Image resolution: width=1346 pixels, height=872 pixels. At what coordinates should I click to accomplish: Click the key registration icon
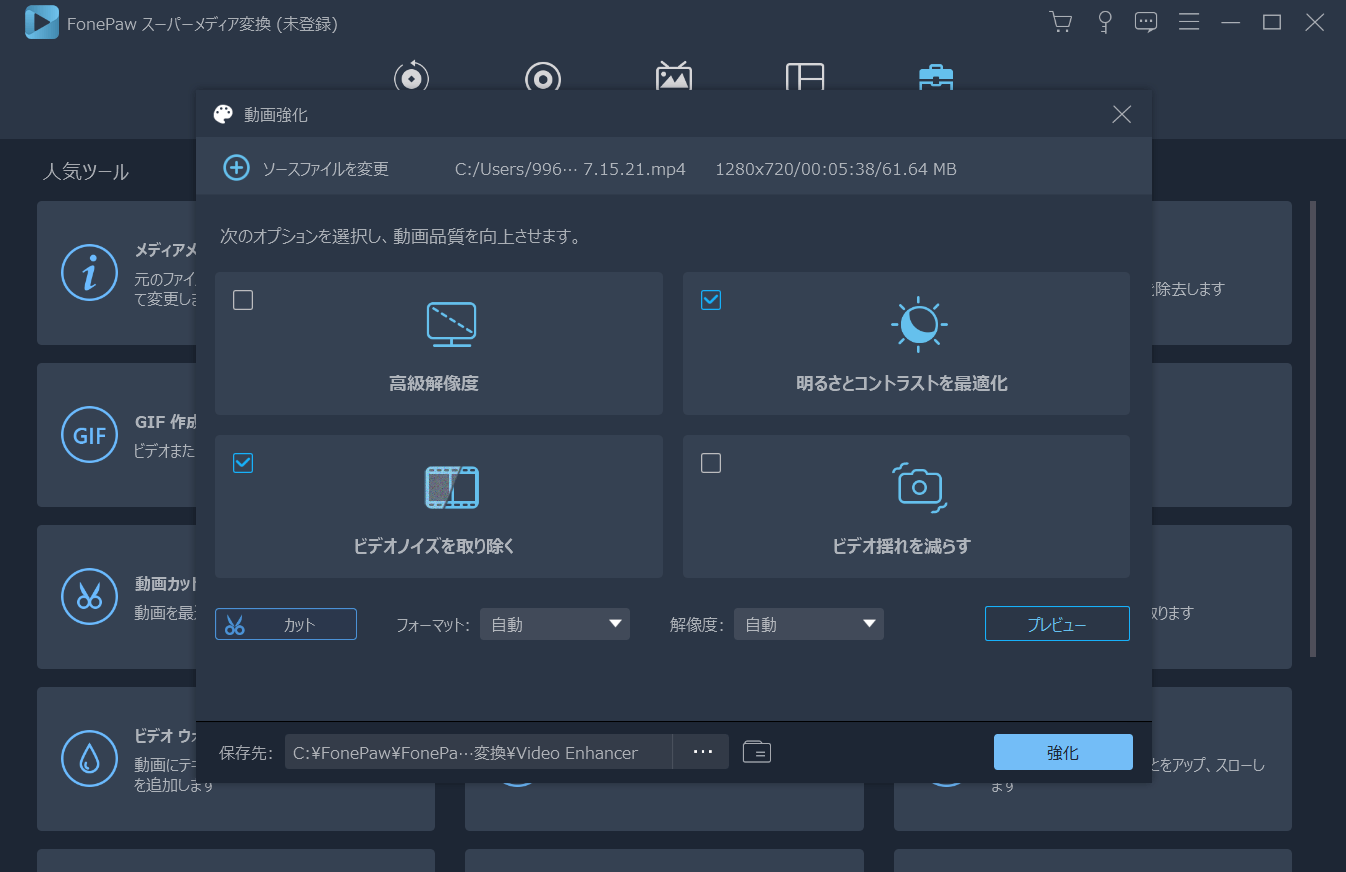1105,22
